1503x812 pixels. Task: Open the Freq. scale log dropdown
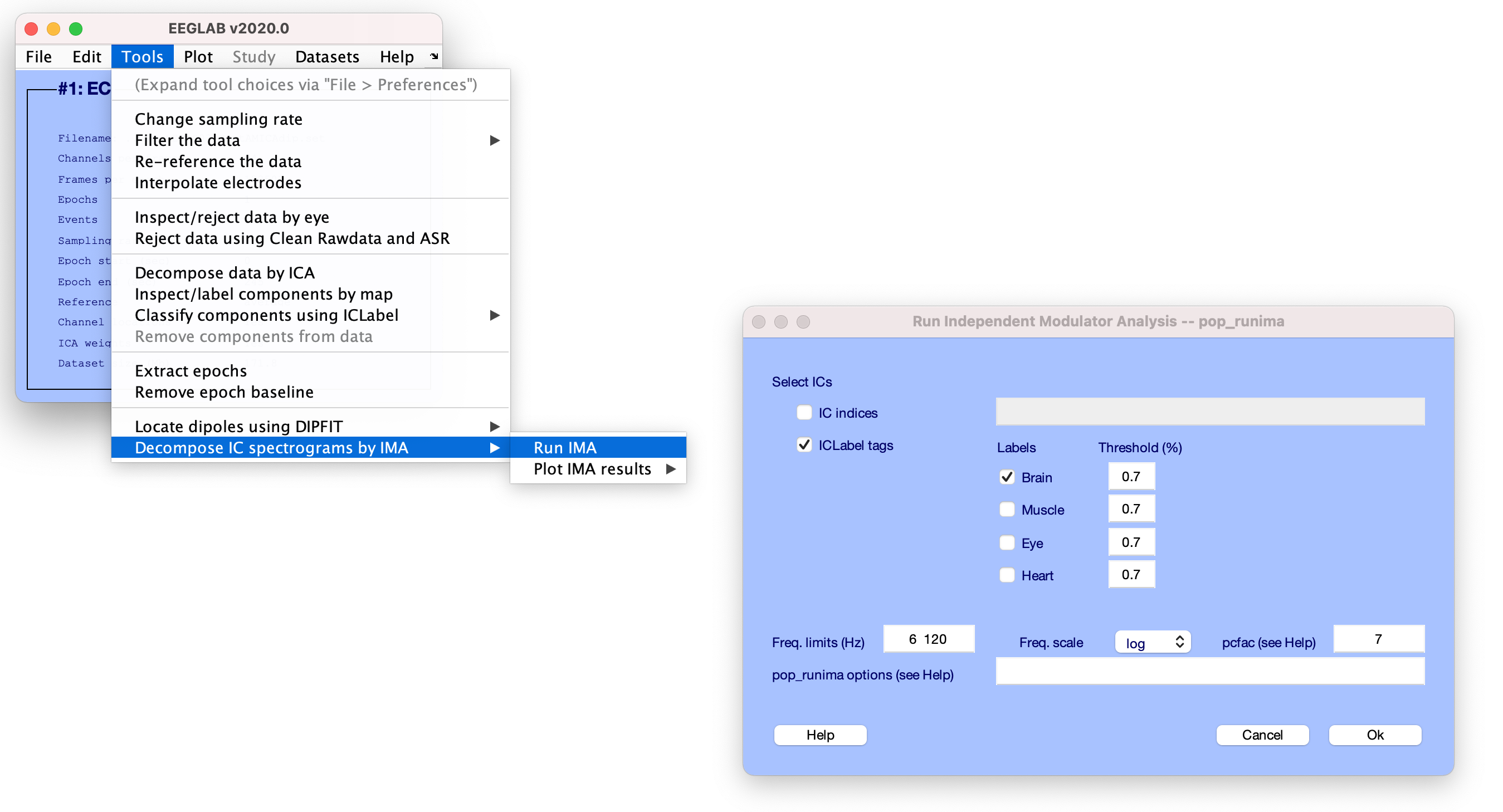[1153, 642]
